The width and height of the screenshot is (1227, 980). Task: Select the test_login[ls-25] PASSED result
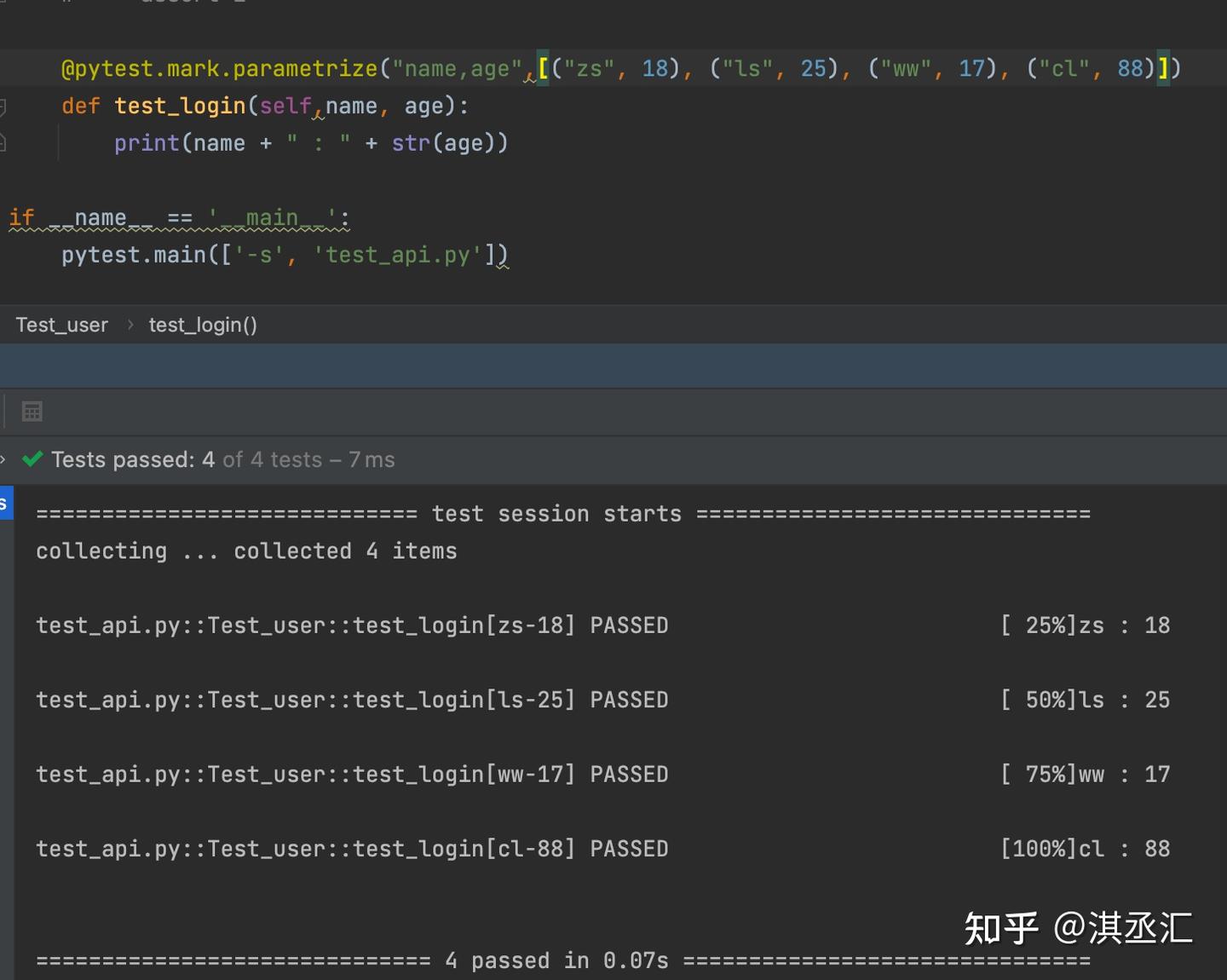click(351, 700)
